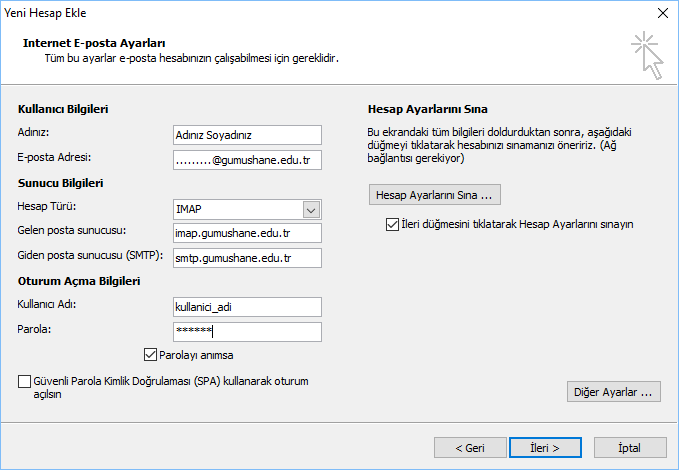The width and height of the screenshot is (679, 470).
Task: Open Diğer Ayarlar settings
Action: pos(614,392)
